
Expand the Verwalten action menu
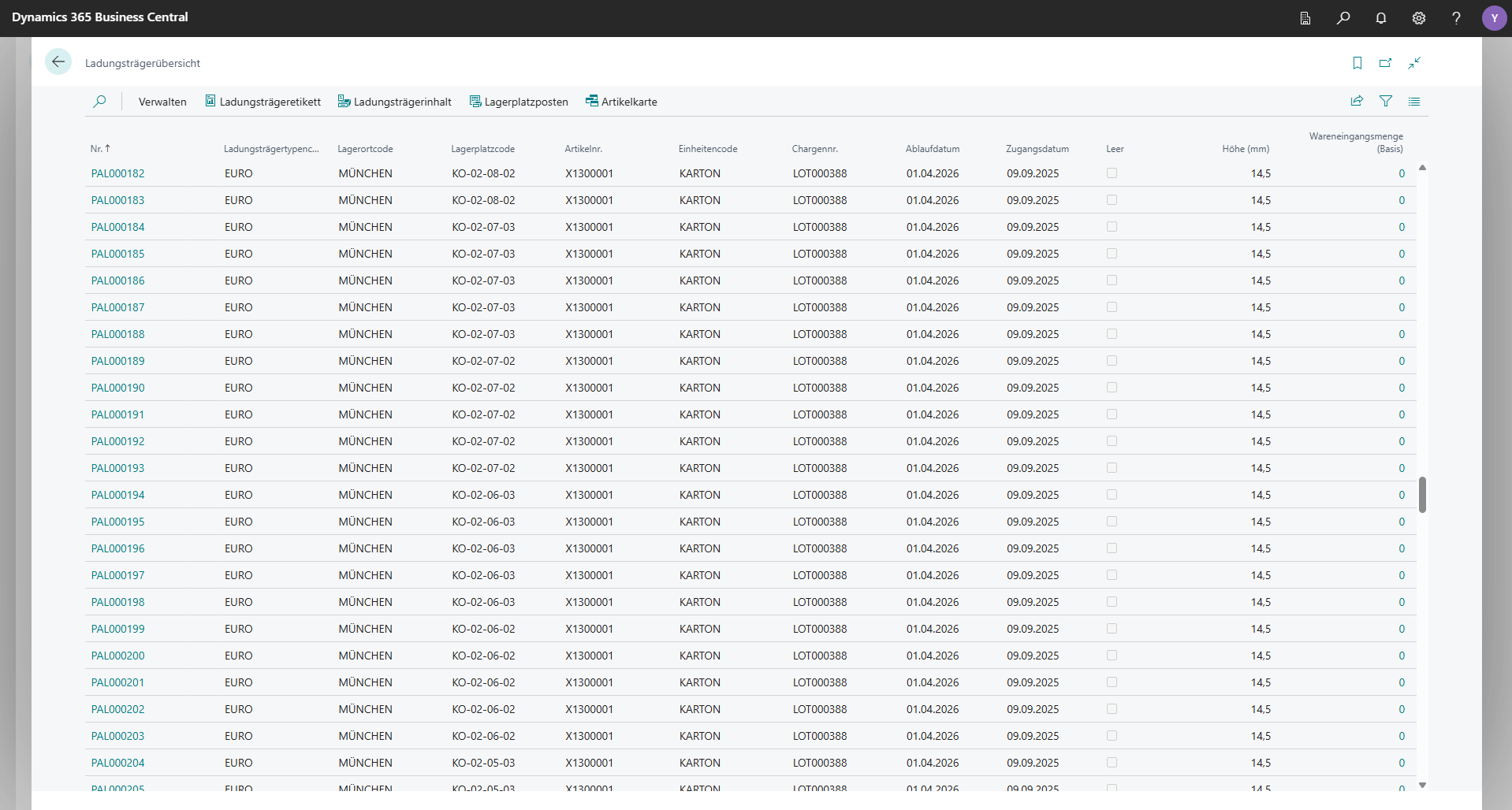click(162, 101)
